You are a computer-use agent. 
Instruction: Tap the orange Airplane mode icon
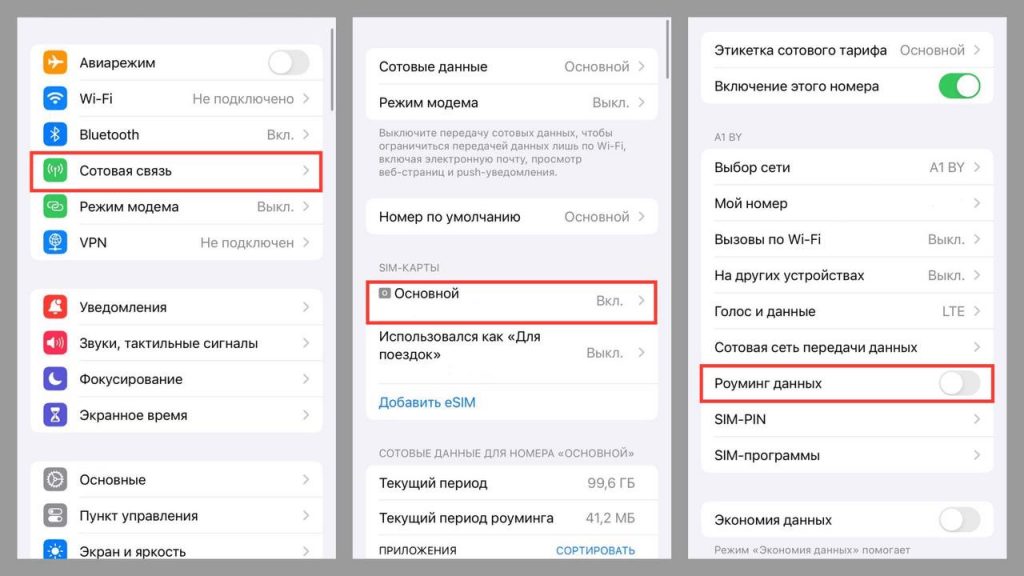55,63
